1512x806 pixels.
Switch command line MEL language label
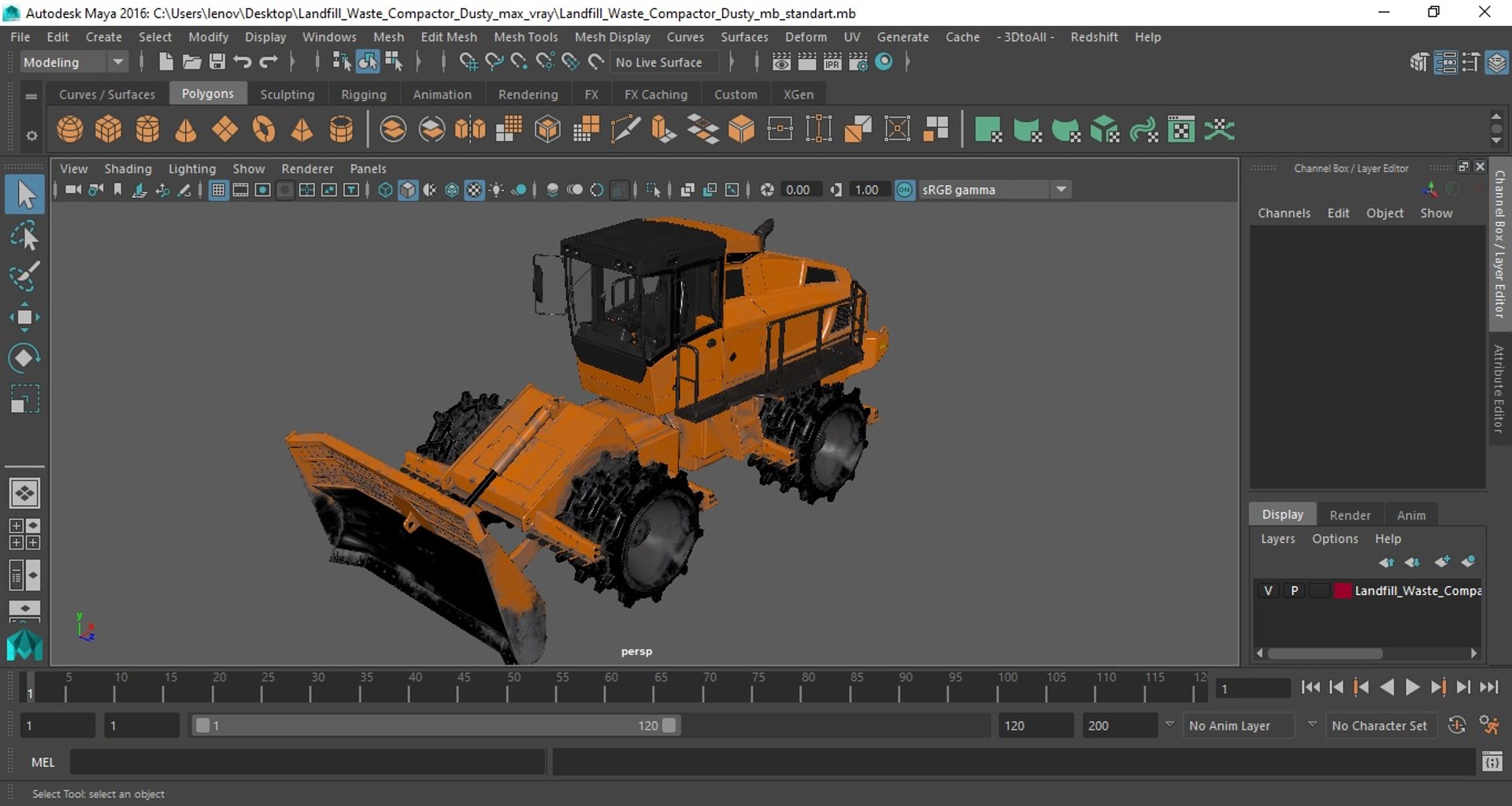click(x=43, y=762)
